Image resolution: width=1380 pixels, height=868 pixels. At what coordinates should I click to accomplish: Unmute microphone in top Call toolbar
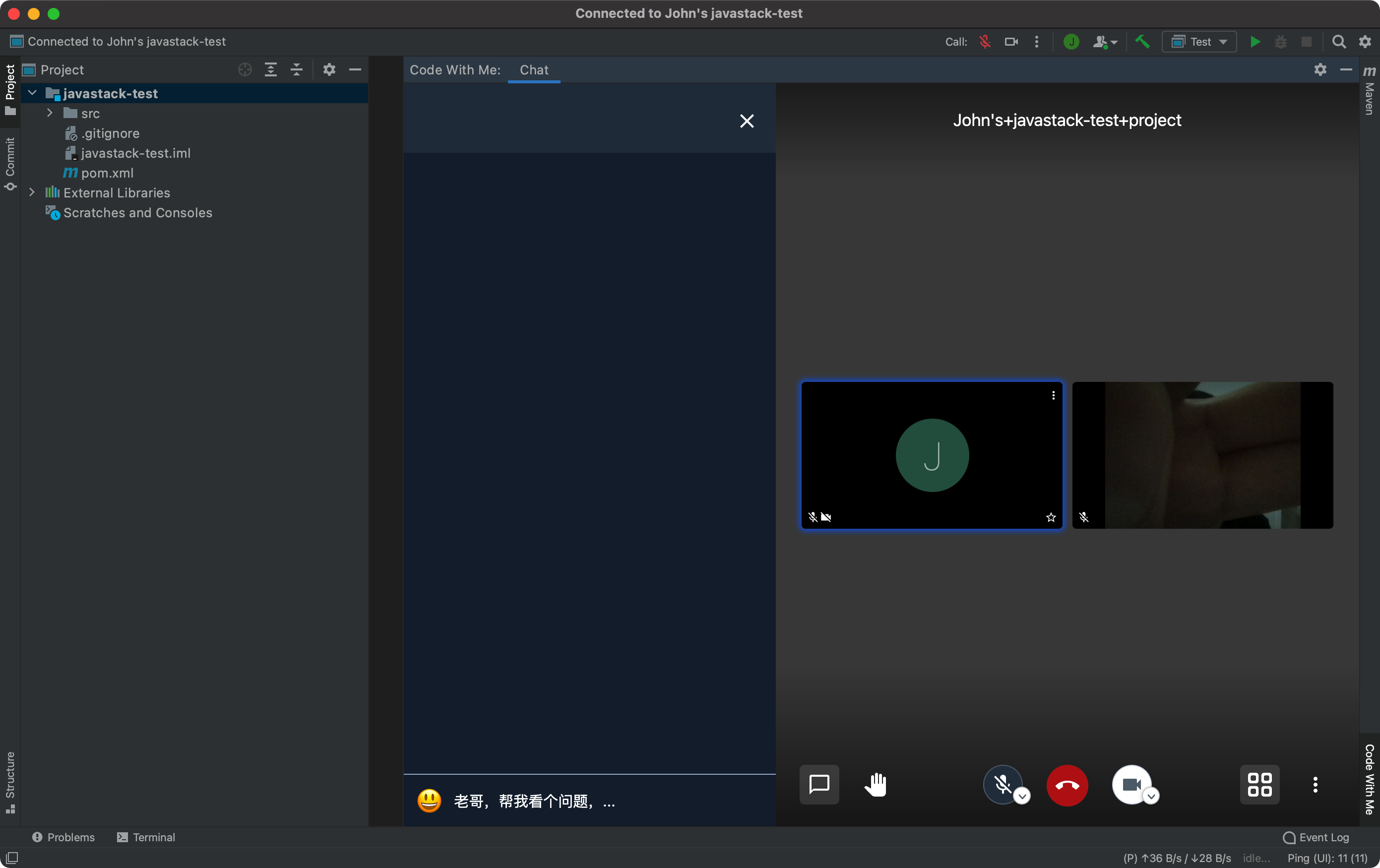pyautogui.click(x=985, y=42)
